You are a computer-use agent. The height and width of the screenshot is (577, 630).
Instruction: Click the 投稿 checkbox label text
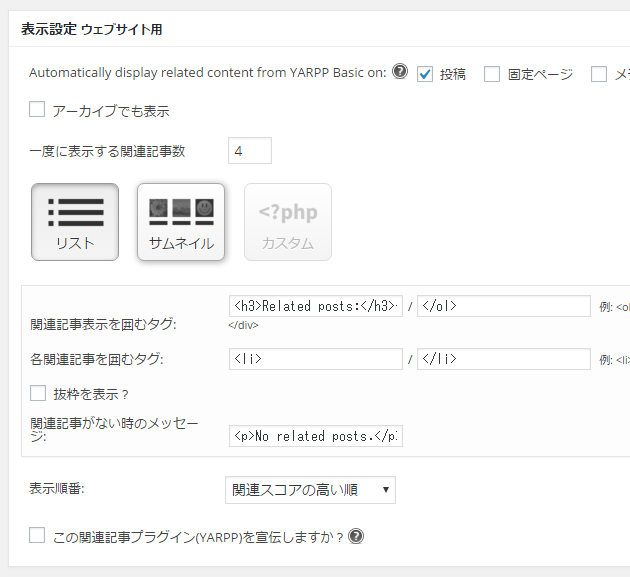[x=453, y=74]
